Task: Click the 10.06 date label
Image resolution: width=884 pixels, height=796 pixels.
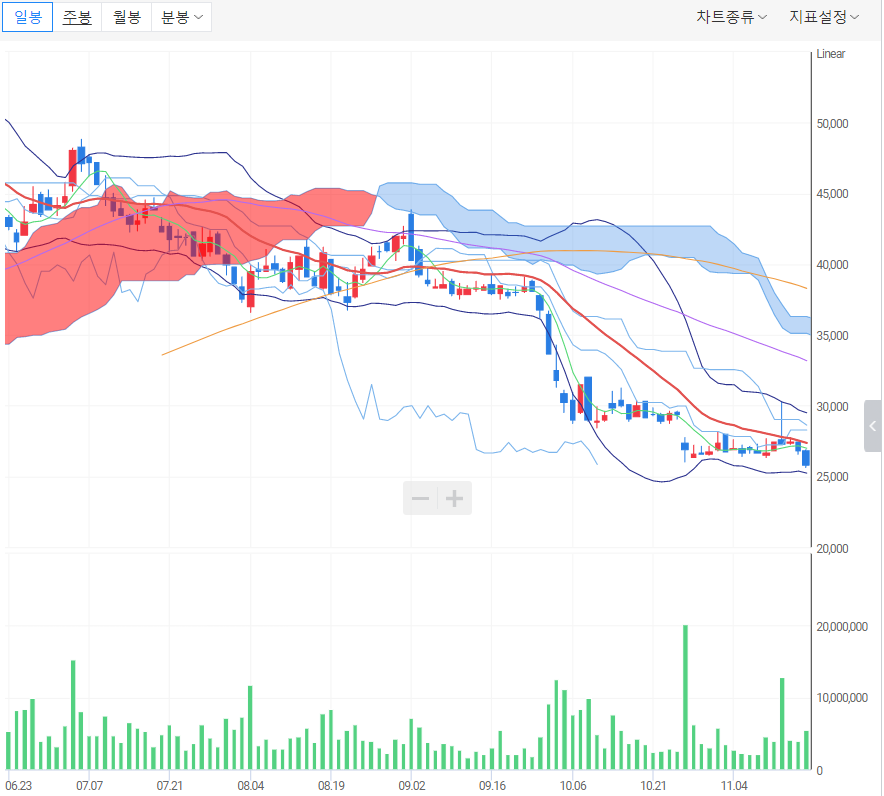Action: (x=573, y=785)
